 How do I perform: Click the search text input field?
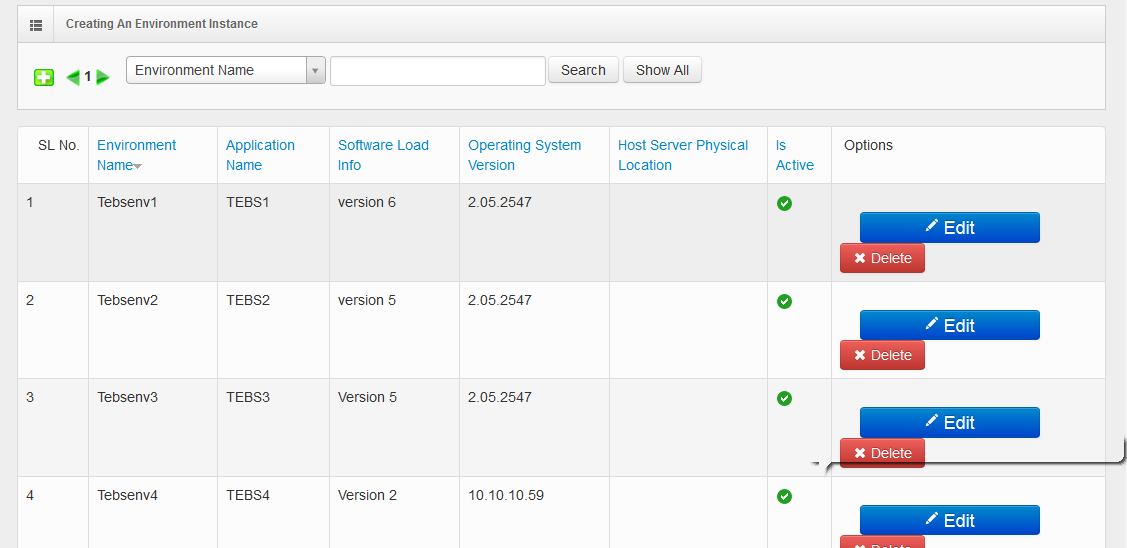(438, 71)
